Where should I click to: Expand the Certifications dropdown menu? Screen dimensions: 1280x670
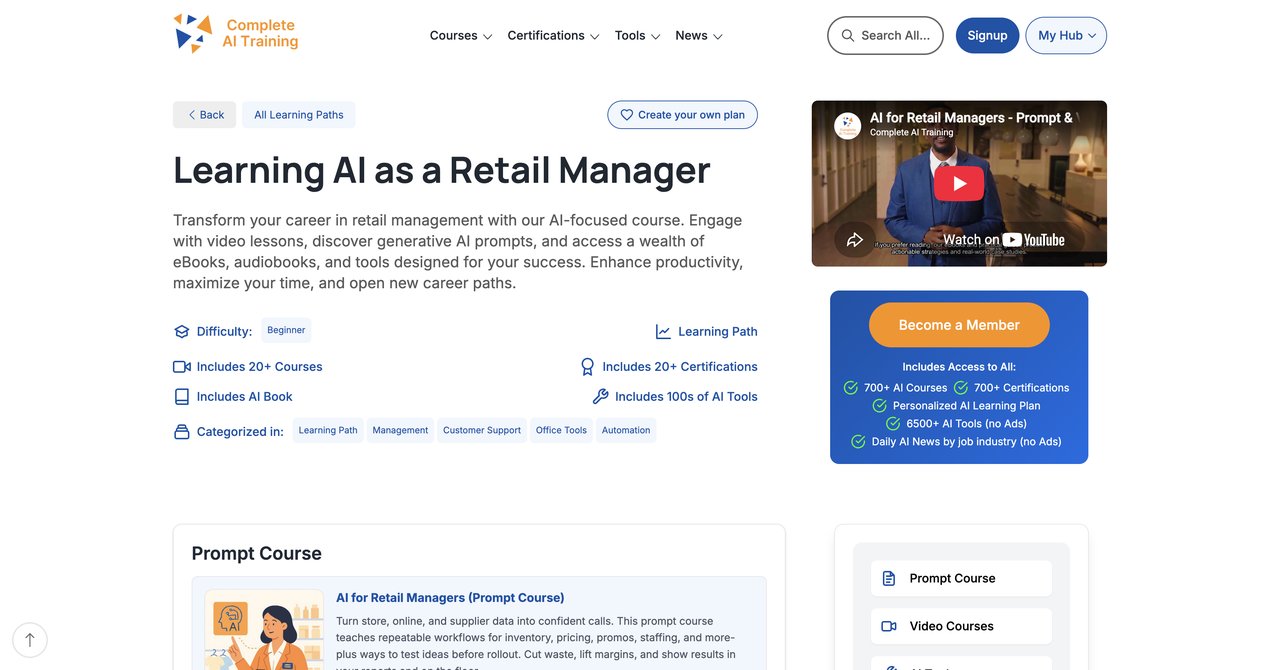tap(553, 36)
